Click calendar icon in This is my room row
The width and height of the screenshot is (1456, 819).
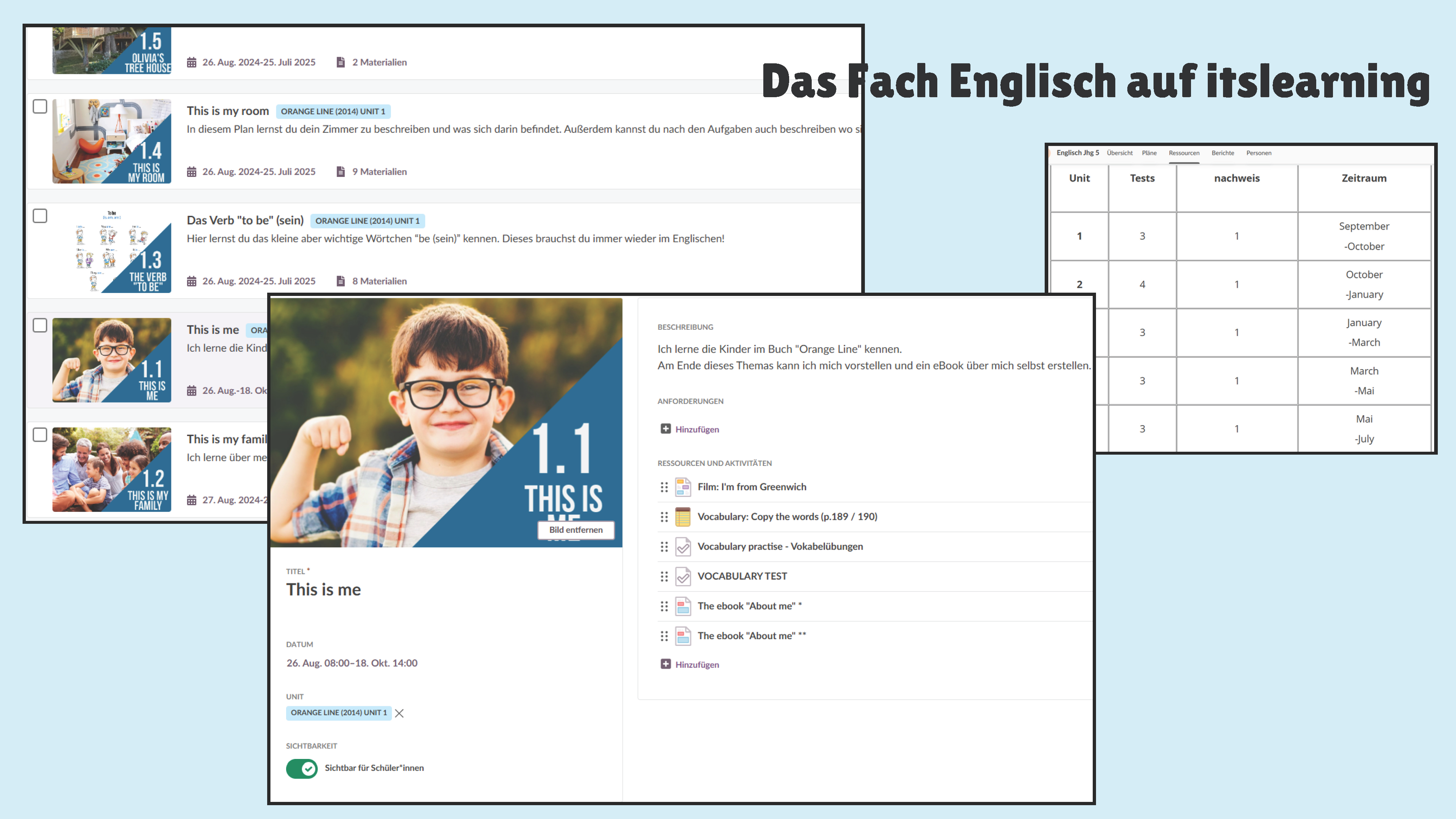click(x=191, y=172)
